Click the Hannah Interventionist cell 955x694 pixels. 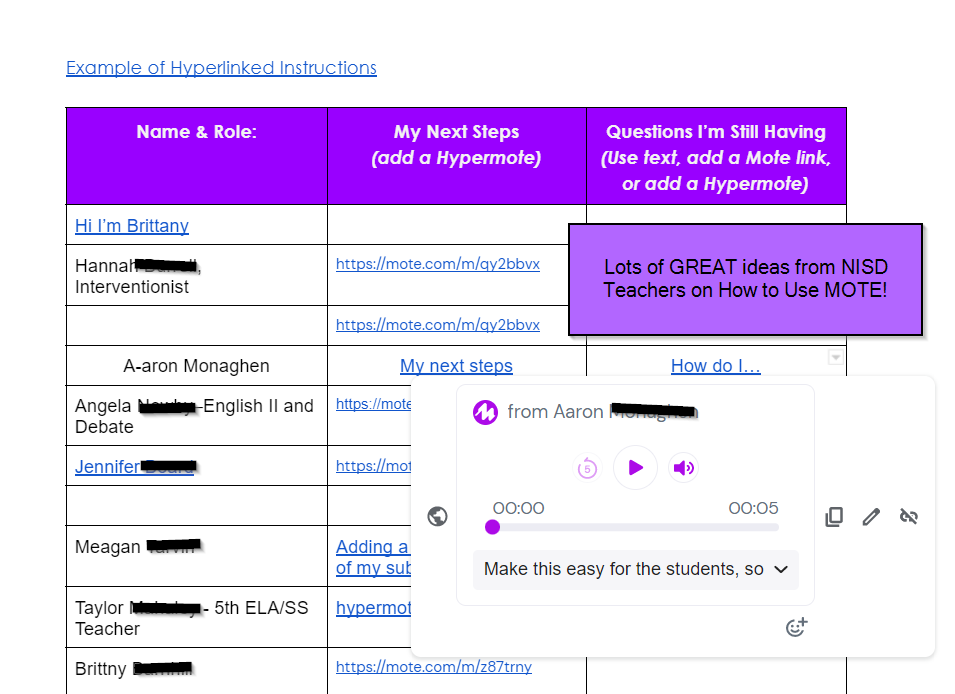click(197, 275)
